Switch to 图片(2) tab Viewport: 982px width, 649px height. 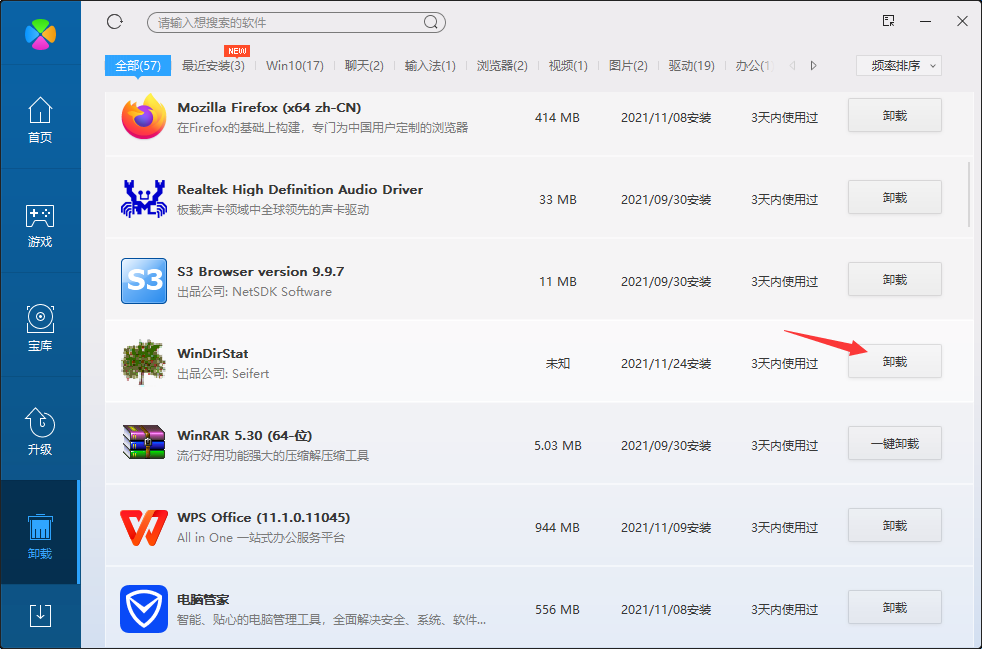tap(628, 65)
